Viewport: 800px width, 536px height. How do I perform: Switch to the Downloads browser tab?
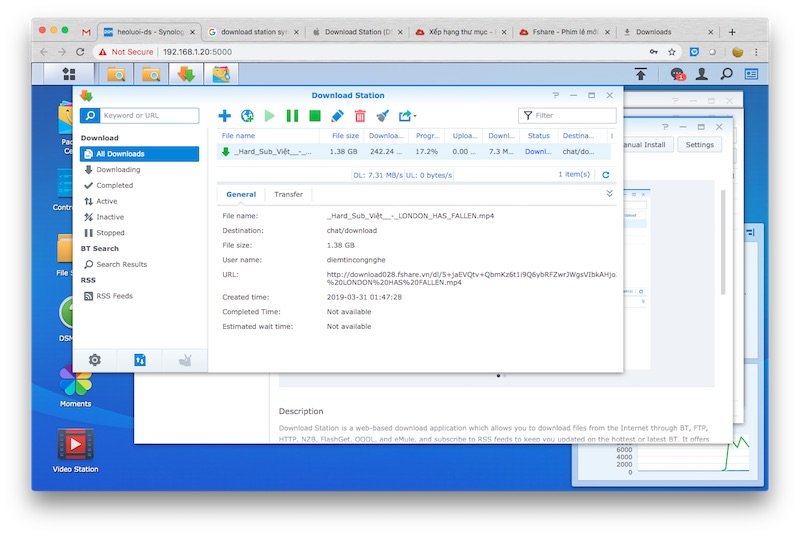coord(668,32)
